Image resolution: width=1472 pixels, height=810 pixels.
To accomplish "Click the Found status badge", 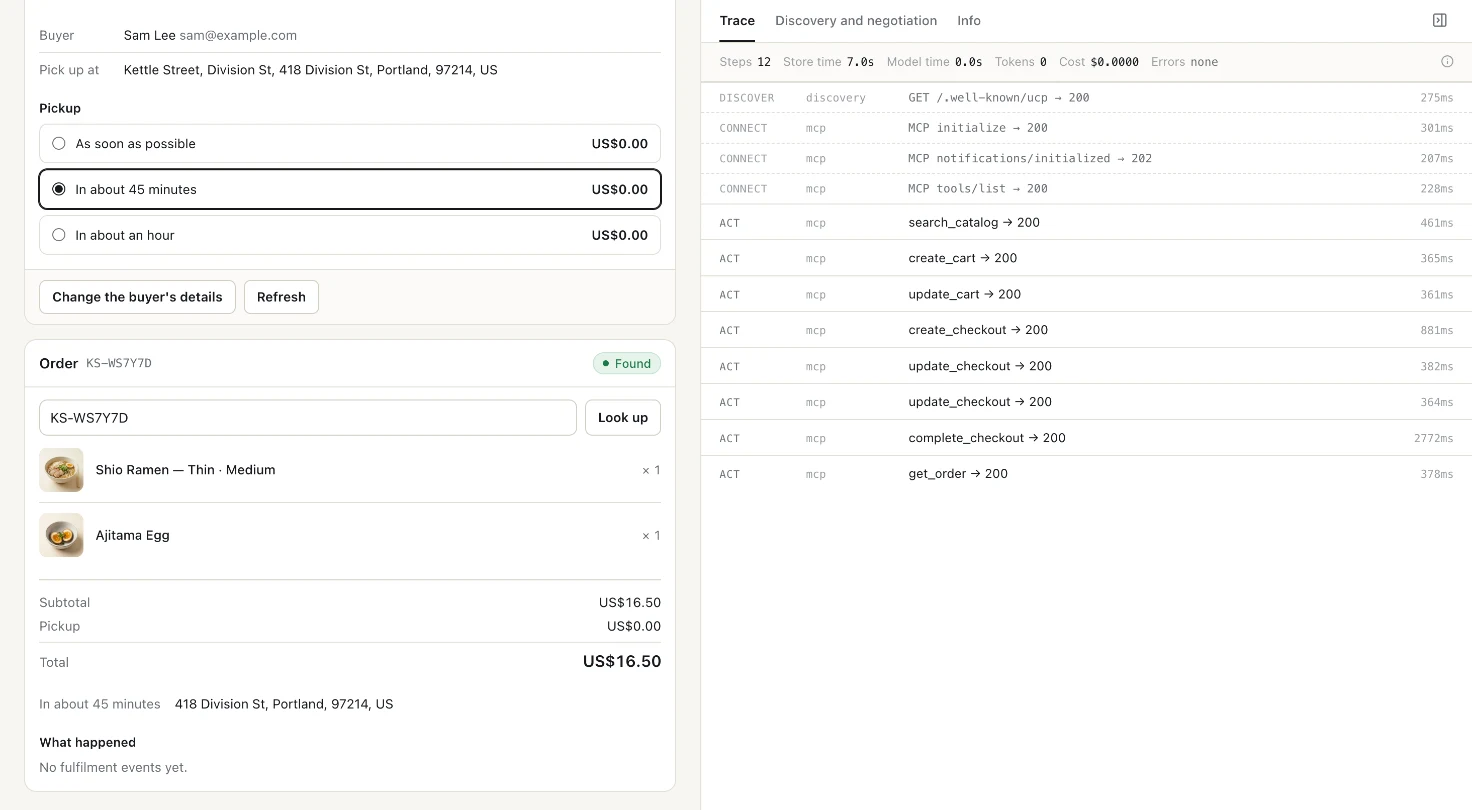I will [x=627, y=364].
